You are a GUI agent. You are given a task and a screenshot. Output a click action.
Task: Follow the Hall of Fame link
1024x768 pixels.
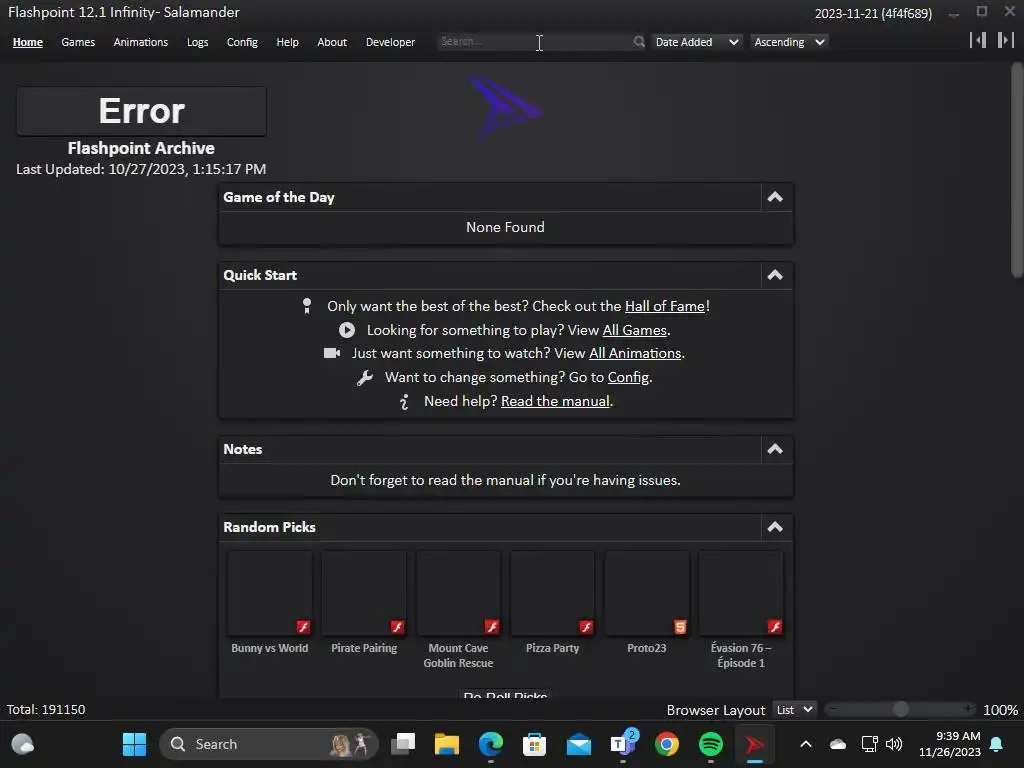coord(665,306)
